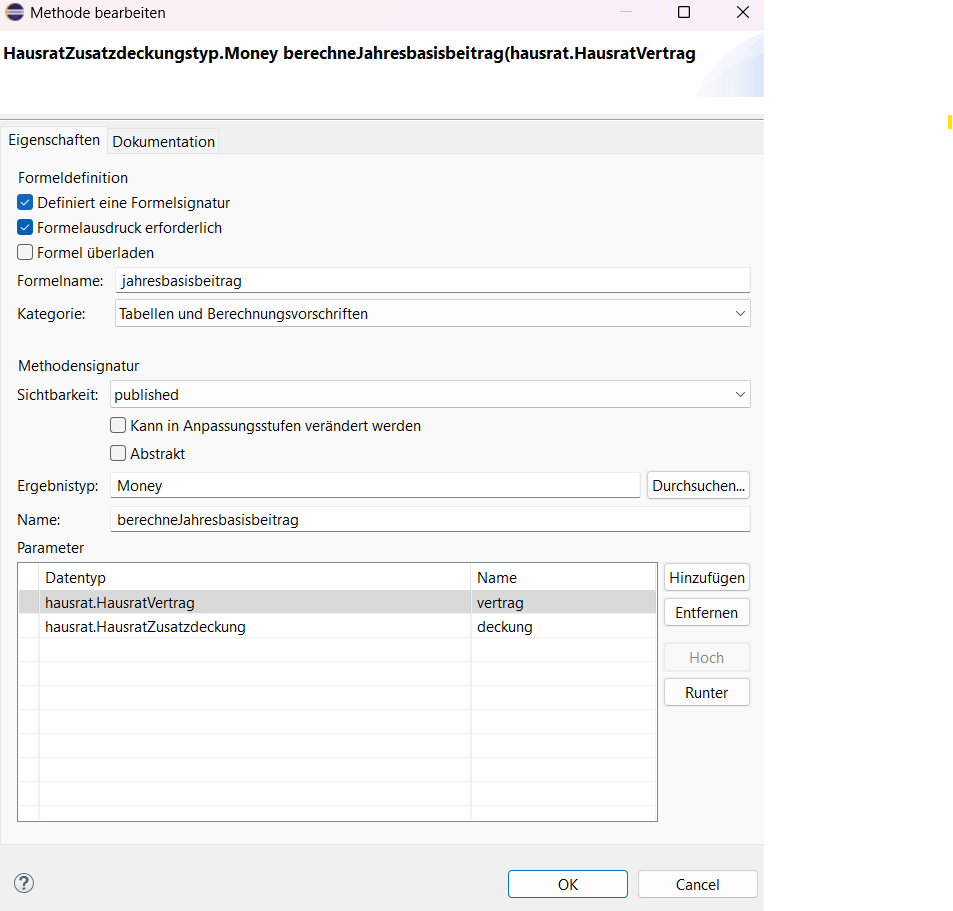The image size is (953, 911).
Task: Open the Kategorie dropdown
Action: [740, 312]
